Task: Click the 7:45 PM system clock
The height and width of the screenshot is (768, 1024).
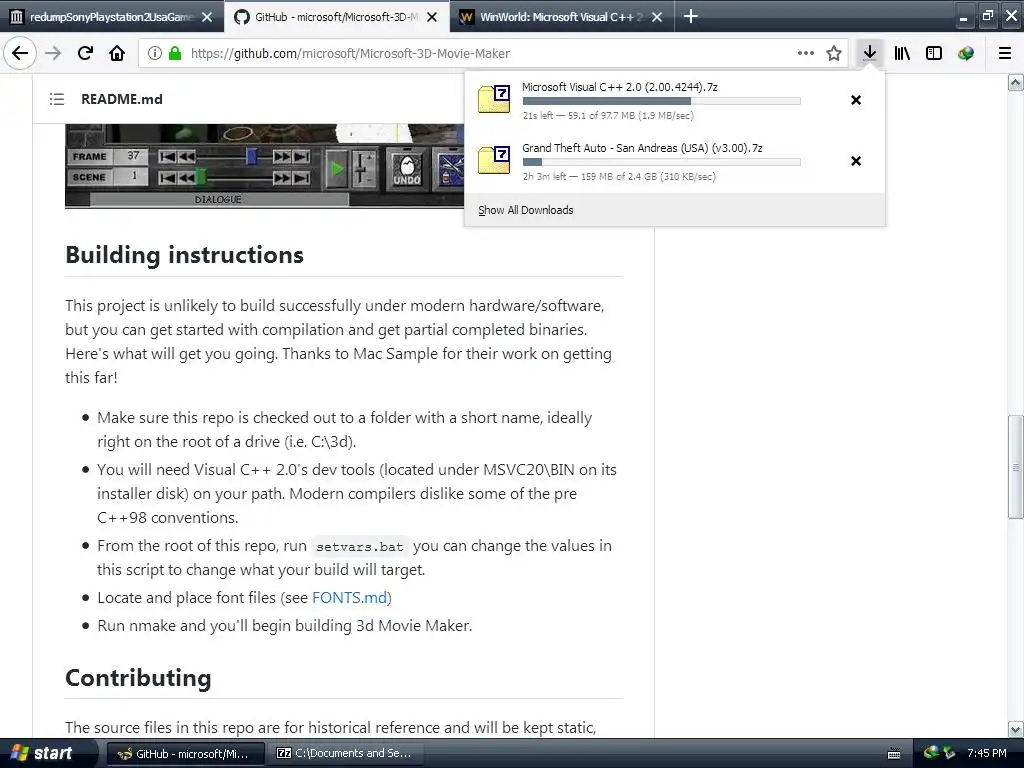Action: tap(987, 753)
